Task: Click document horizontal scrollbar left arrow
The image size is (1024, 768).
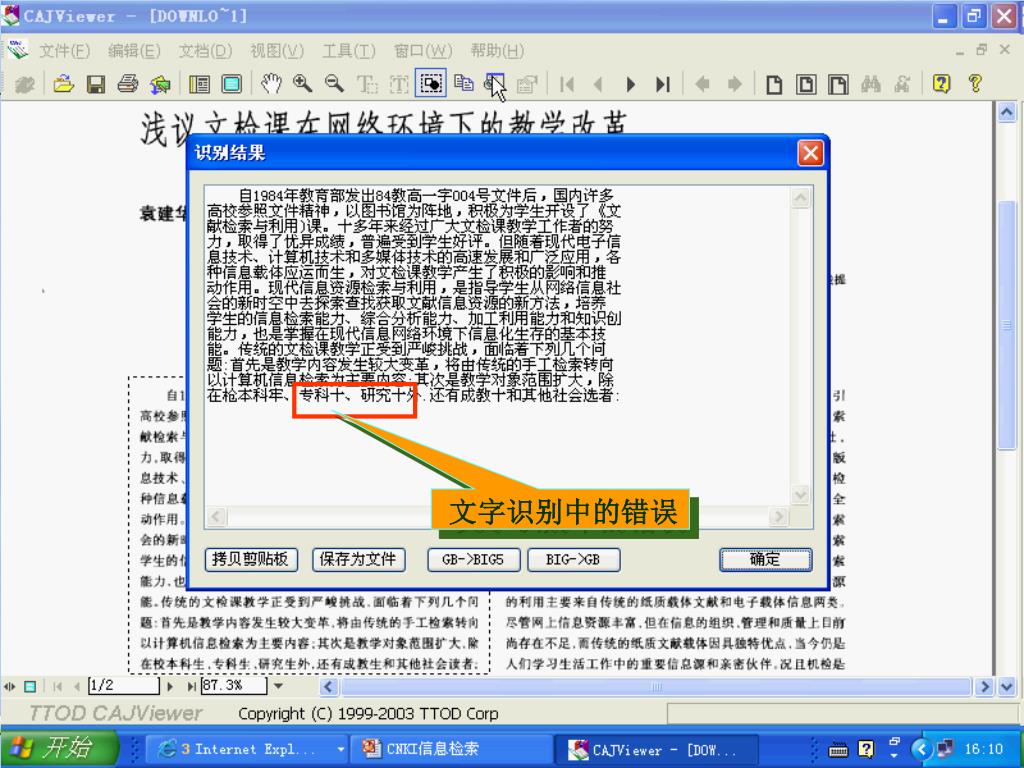Action: click(x=328, y=686)
